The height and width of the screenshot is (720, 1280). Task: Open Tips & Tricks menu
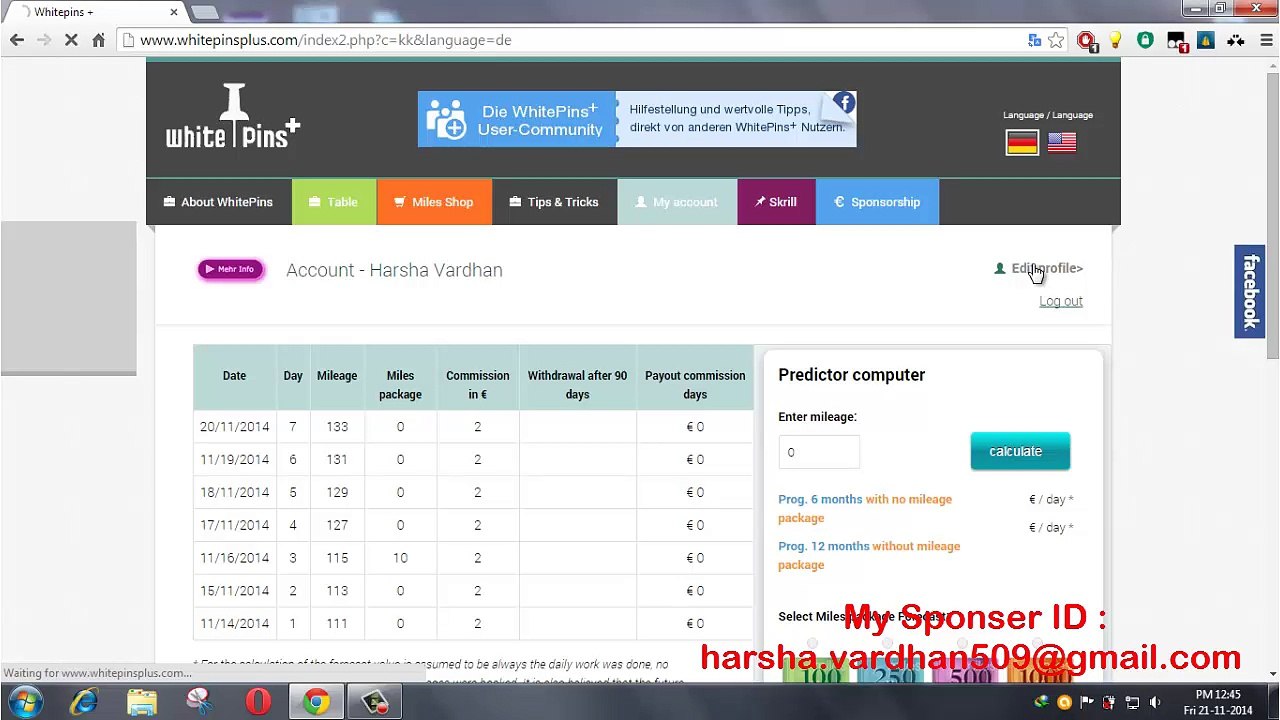pyautogui.click(x=554, y=202)
